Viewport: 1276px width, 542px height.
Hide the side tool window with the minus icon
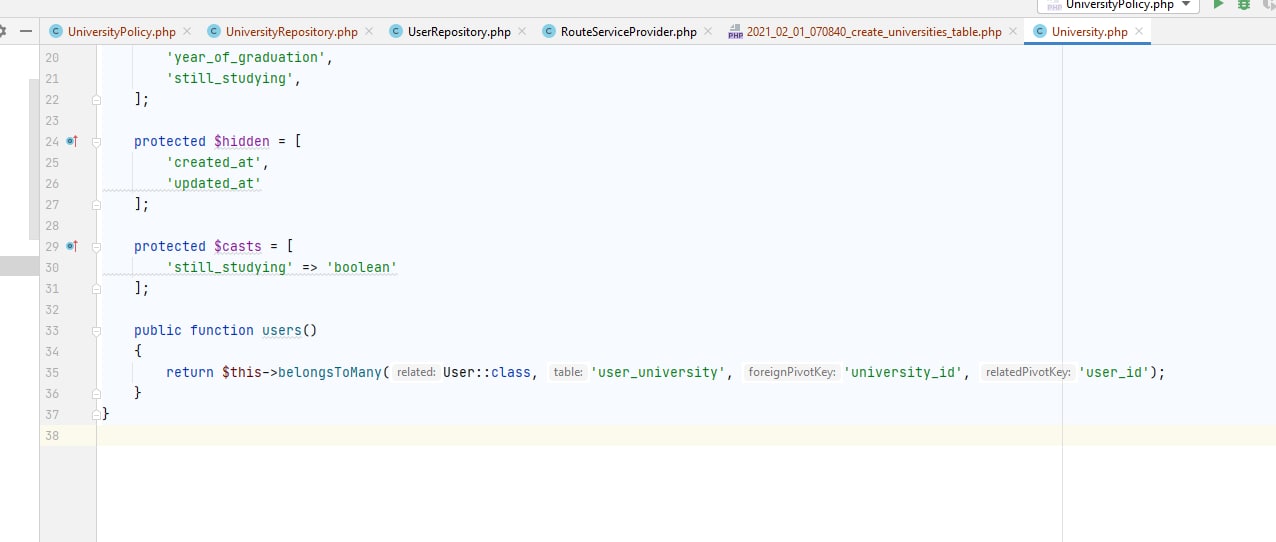pyautogui.click(x=25, y=31)
